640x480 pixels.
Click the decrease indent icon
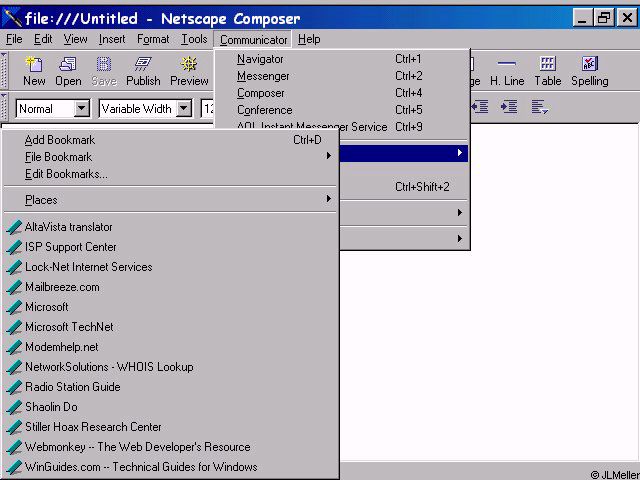480,107
